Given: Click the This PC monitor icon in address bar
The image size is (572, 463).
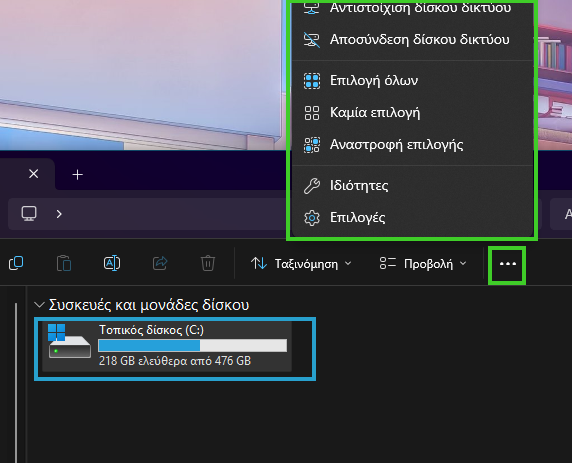Looking at the screenshot, I should (x=29, y=213).
